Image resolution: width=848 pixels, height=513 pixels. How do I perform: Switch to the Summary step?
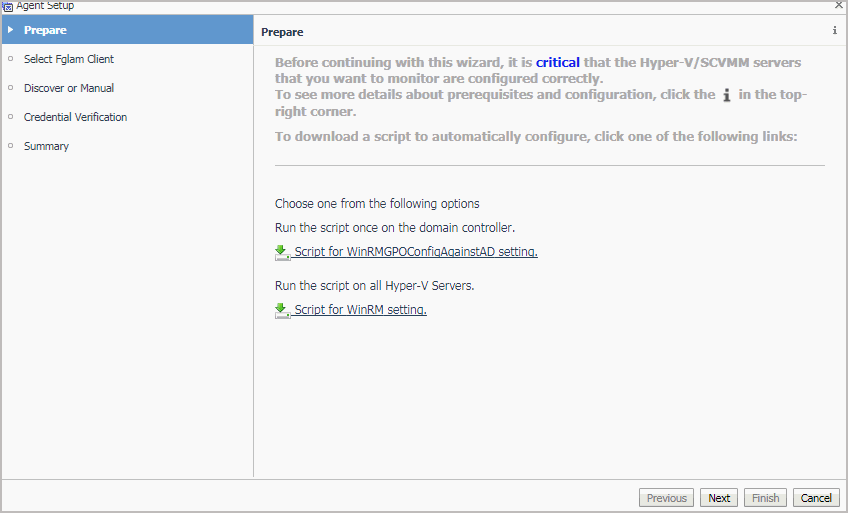pos(46,146)
